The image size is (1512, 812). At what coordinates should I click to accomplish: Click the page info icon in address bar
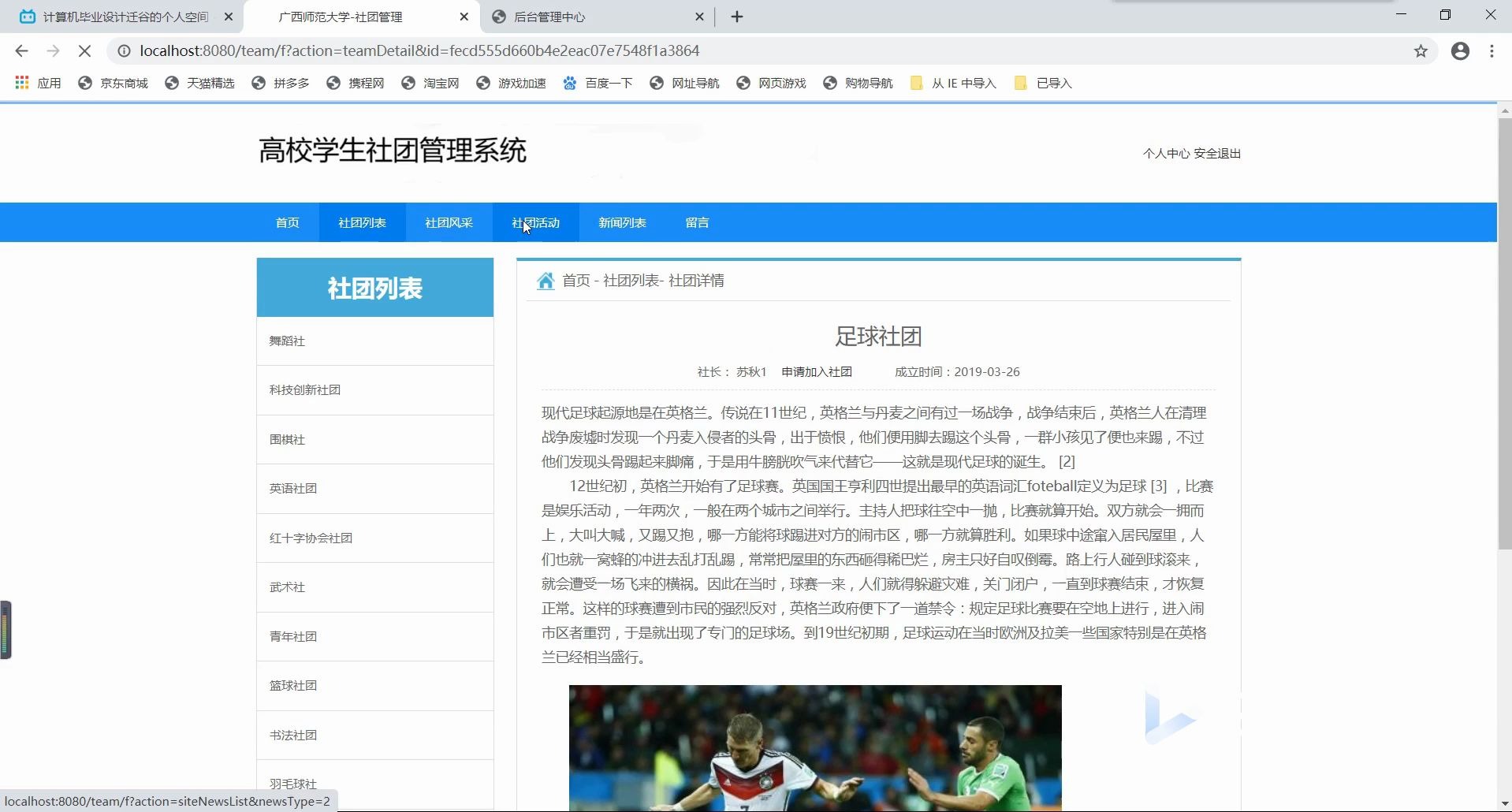[124, 50]
